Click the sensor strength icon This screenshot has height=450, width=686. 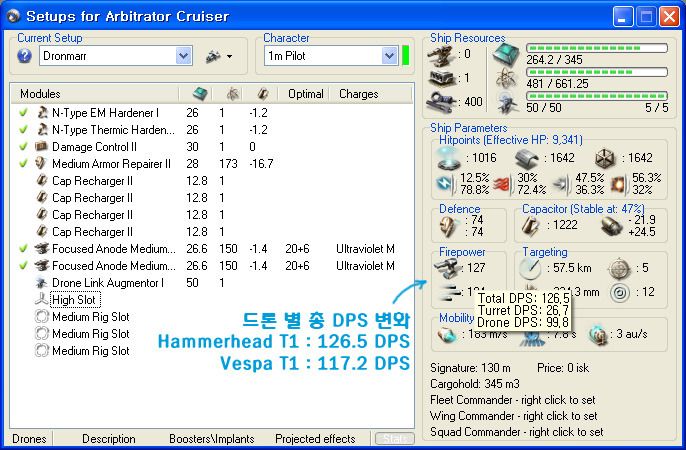point(620,292)
